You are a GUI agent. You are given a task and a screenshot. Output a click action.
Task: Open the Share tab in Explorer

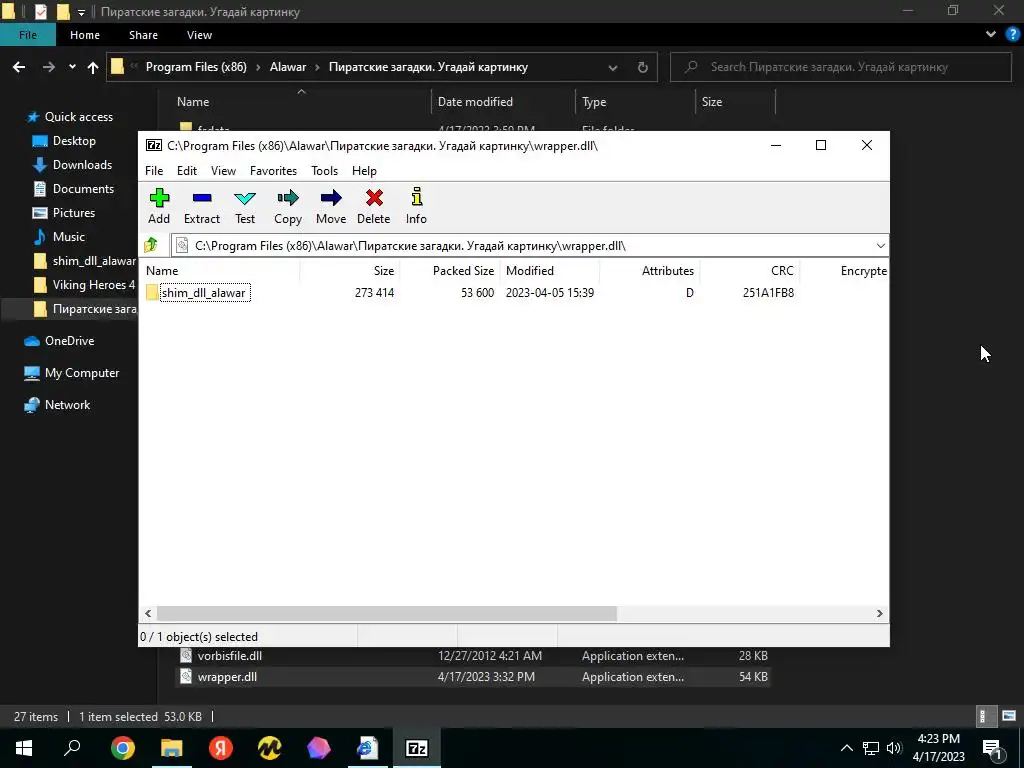(143, 35)
